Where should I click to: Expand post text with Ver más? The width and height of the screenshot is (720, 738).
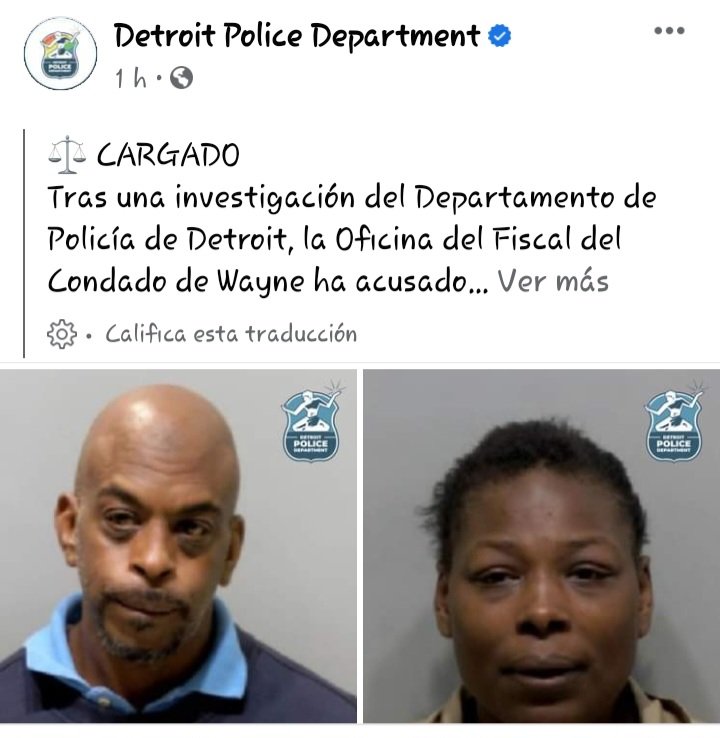[553, 281]
